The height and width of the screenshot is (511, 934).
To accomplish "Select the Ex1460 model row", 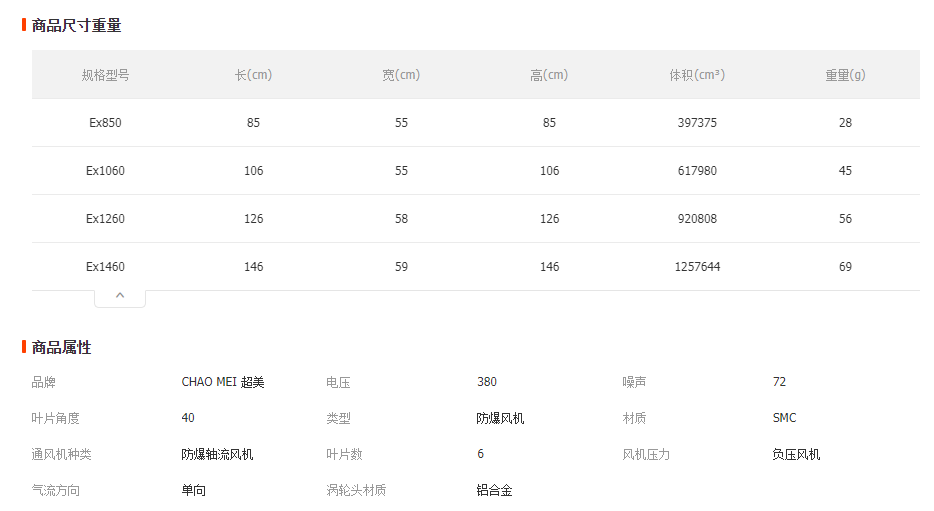I will tap(105, 267).
